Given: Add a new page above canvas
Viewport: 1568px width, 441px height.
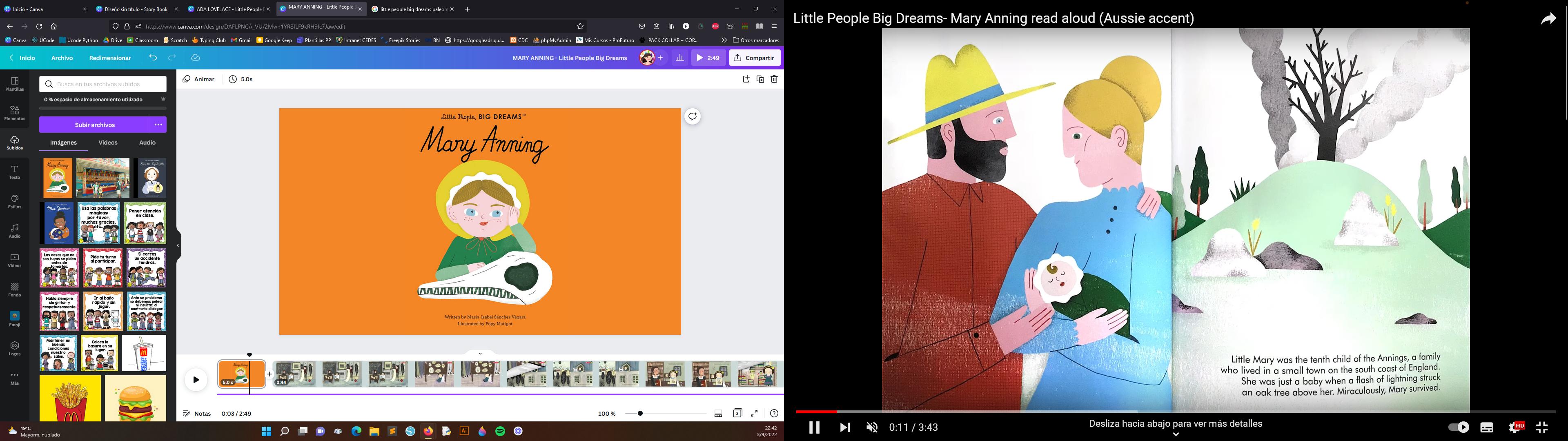Looking at the screenshot, I should coord(746,79).
